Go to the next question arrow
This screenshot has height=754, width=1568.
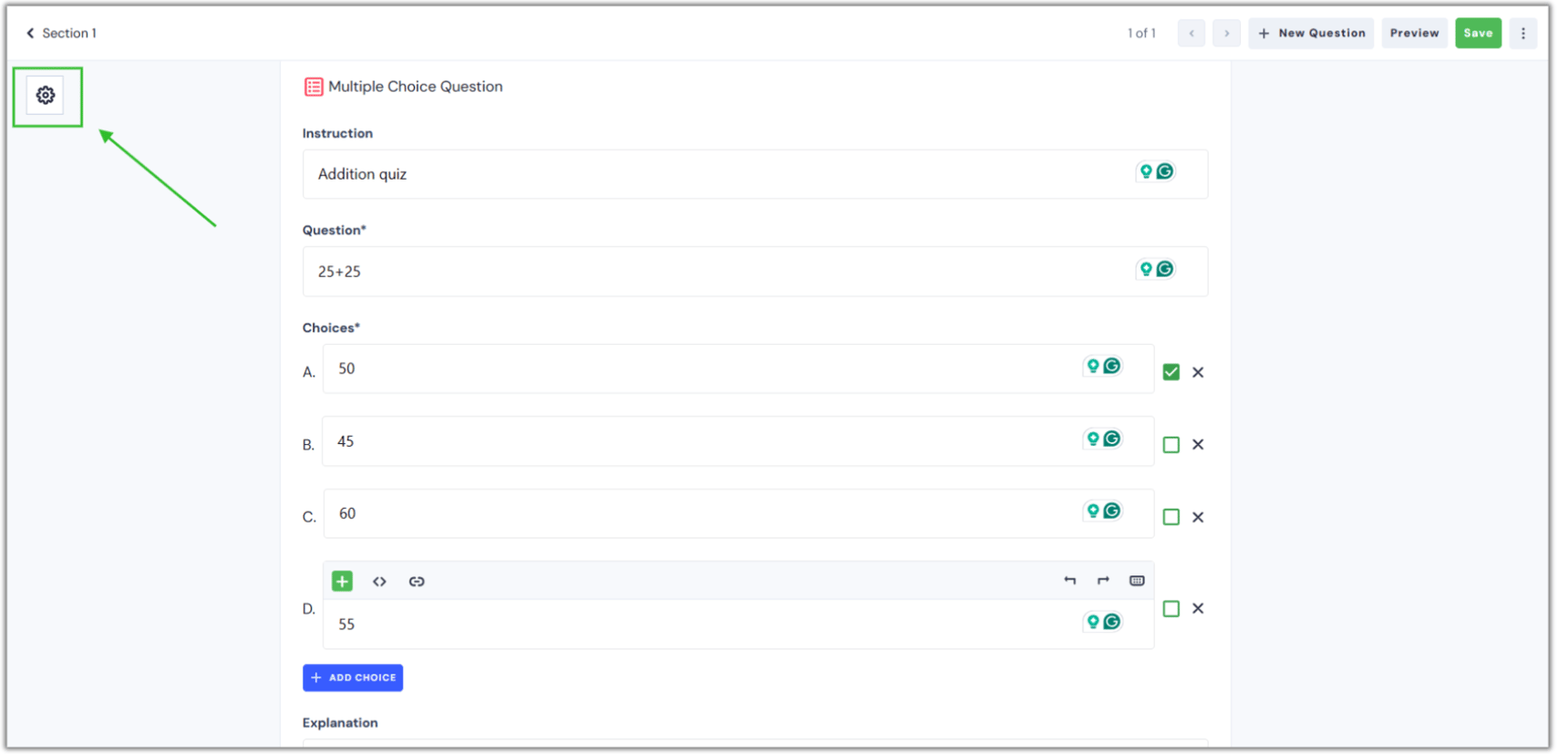pos(1226,34)
